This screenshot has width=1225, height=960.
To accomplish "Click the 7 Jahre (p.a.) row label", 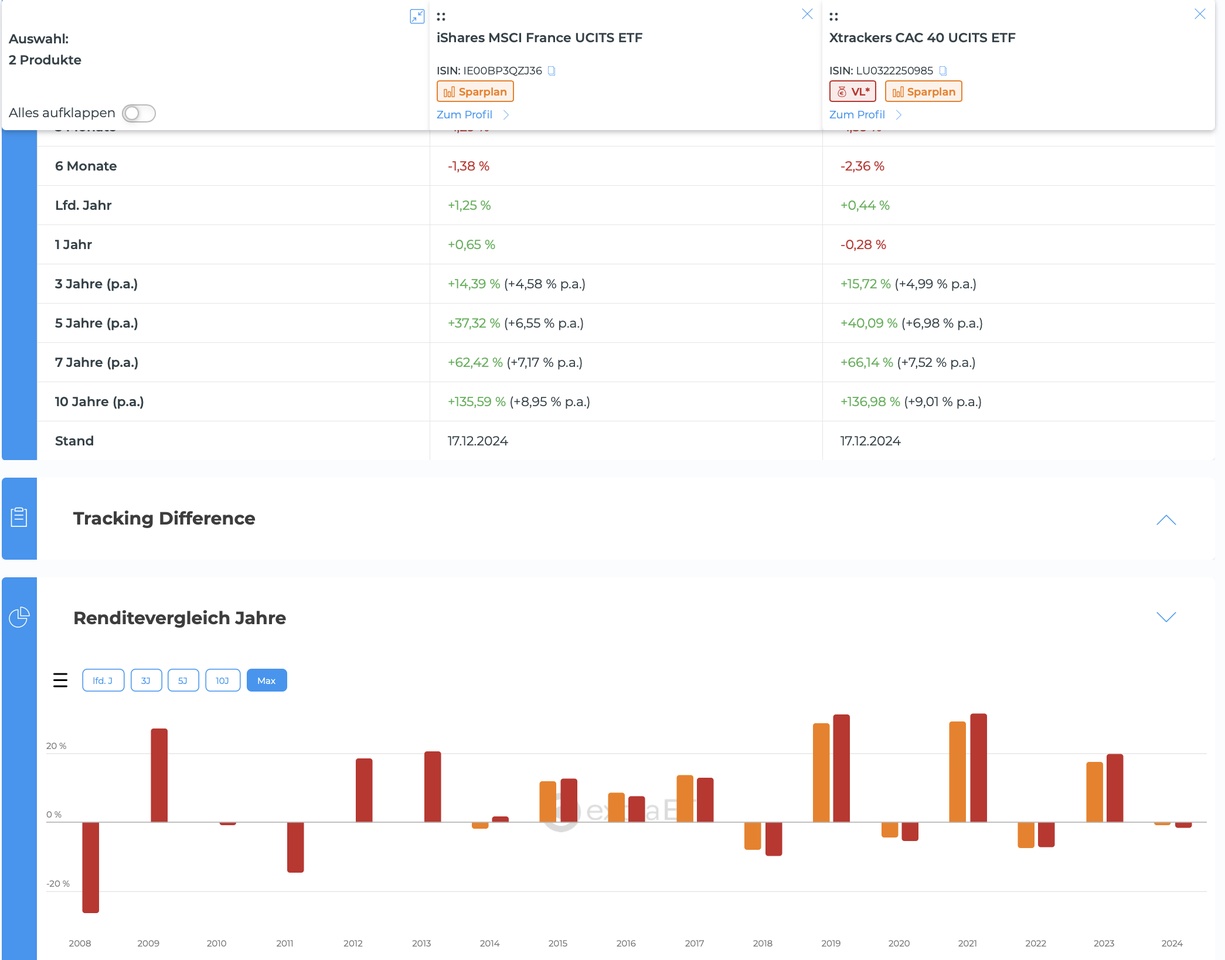I will click(x=96, y=362).
